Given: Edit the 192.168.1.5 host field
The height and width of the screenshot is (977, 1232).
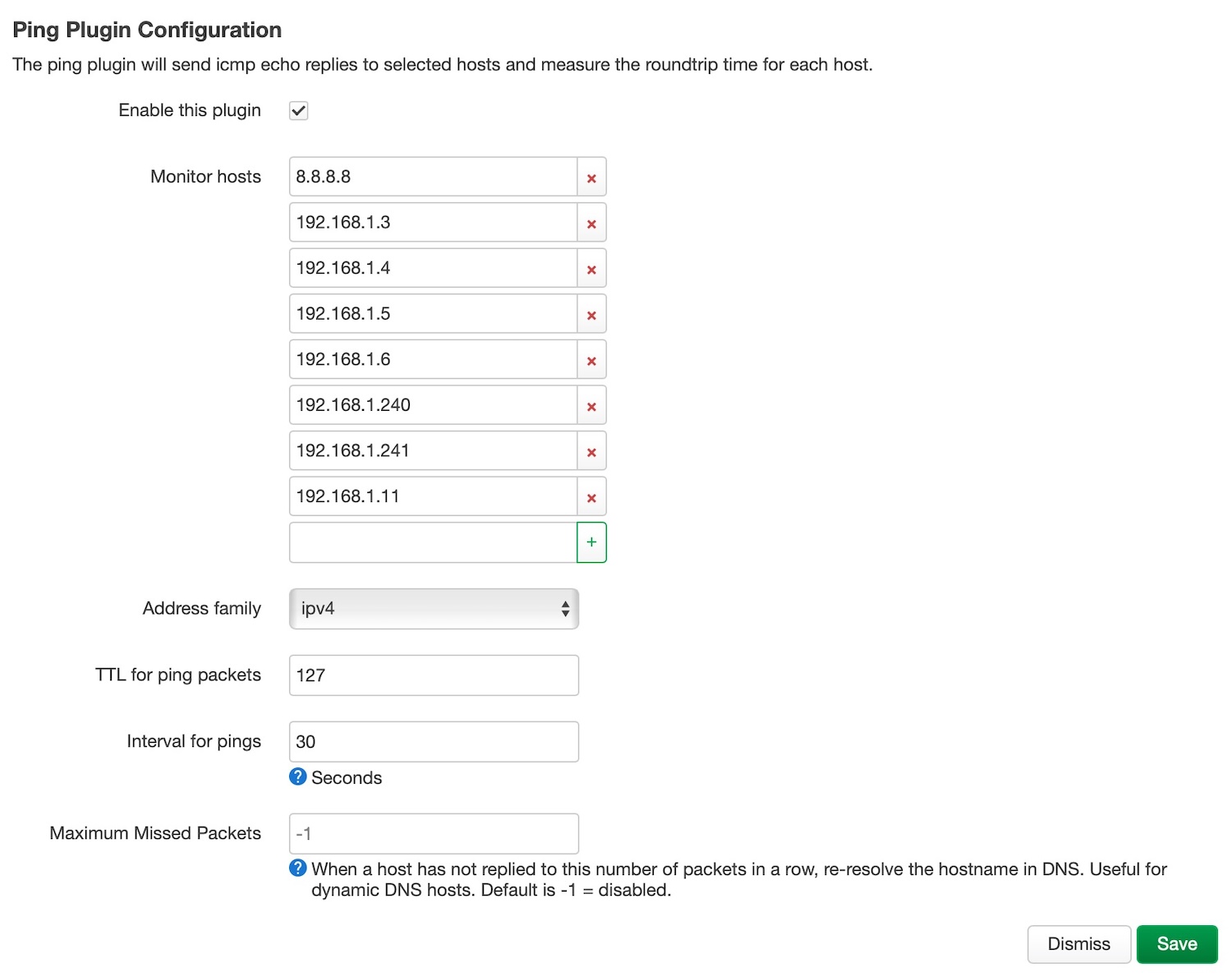Looking at the screenshot, I should 434,314.
